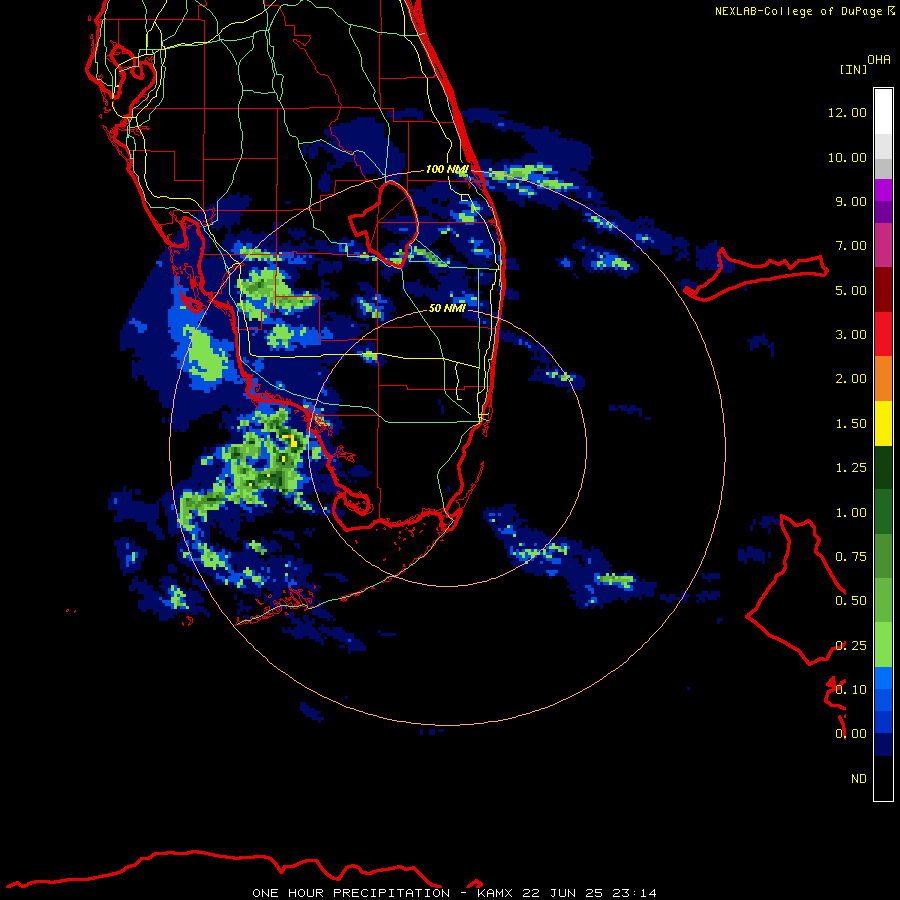900x900 pixels.
Task: Pick the dark red swatch near 5.00
Action: (x=883, y=290)
